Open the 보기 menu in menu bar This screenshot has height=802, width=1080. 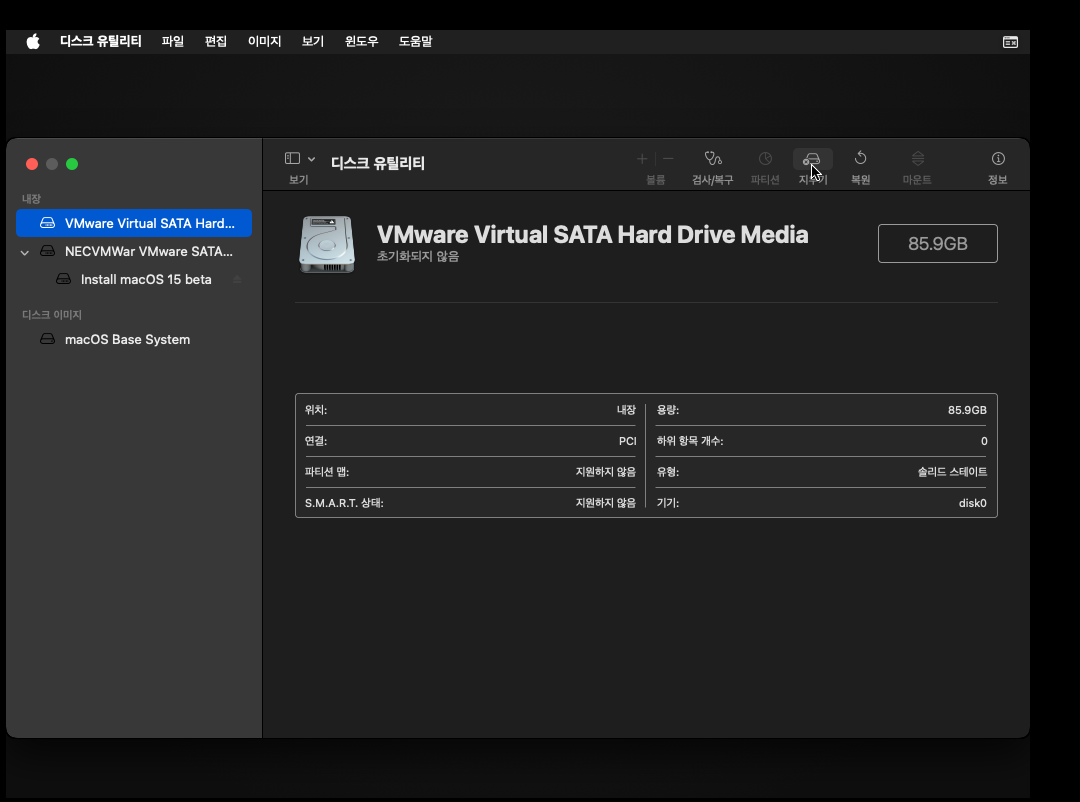click(313, 41)
